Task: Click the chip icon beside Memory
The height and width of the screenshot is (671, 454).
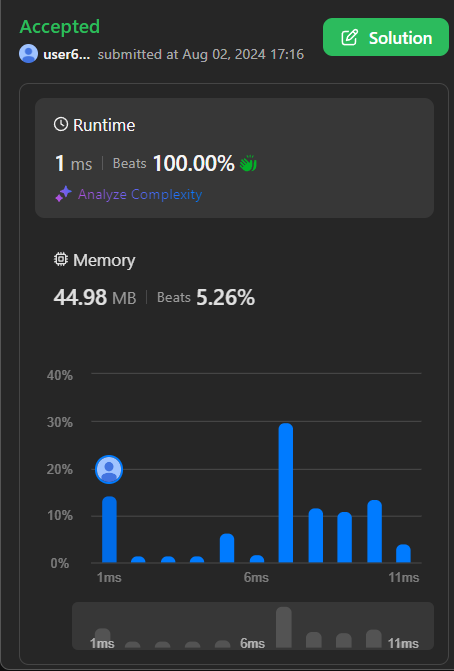Action: tap(61, 259)
